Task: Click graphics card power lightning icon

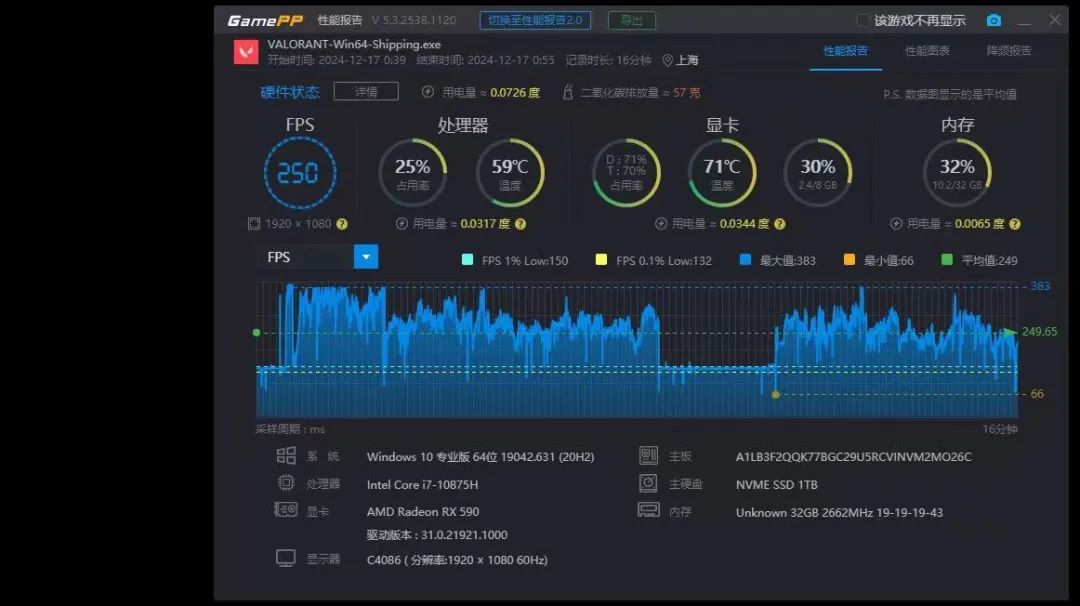Action: click(x=661, y=224)
